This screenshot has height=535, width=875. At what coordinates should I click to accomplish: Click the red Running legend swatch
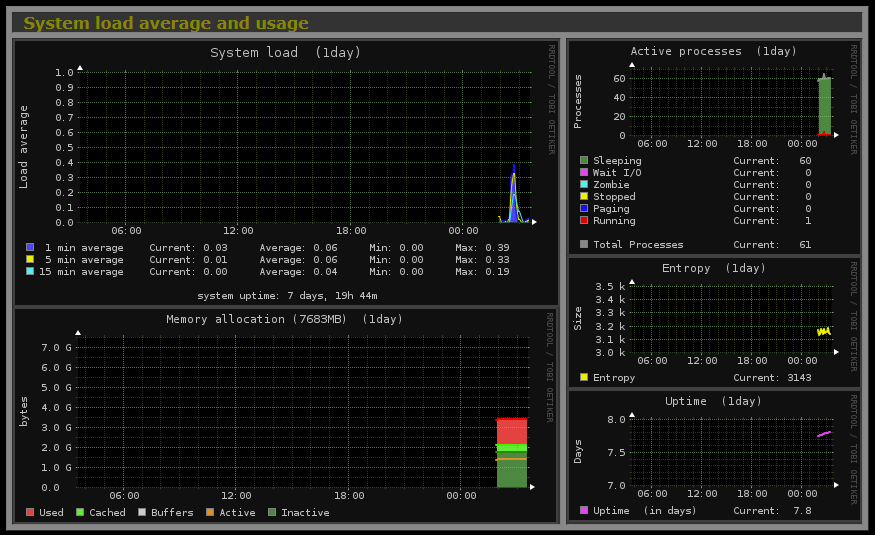[x=584, y=220]
